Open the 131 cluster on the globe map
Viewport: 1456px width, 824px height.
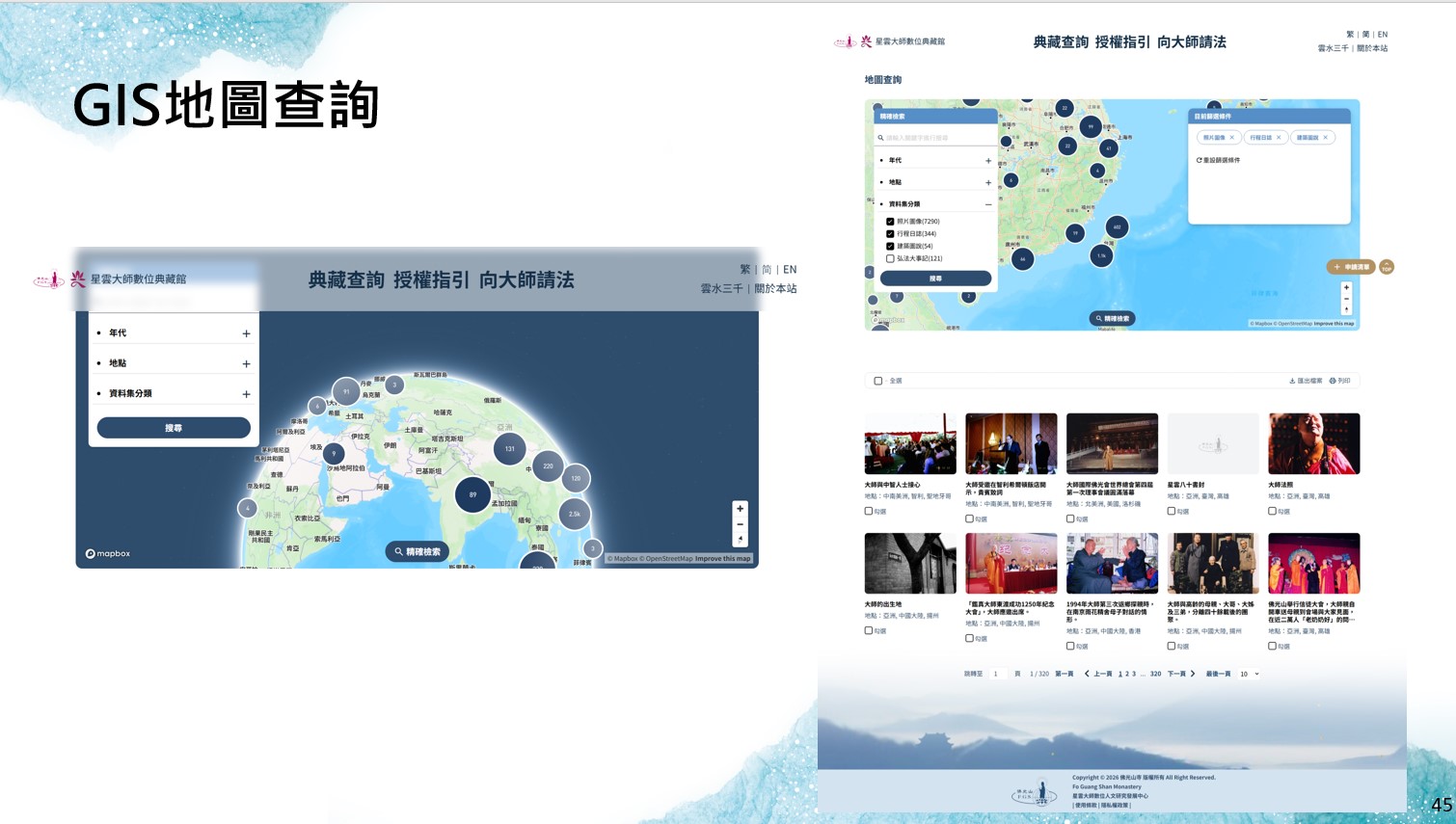pos(510,448)
